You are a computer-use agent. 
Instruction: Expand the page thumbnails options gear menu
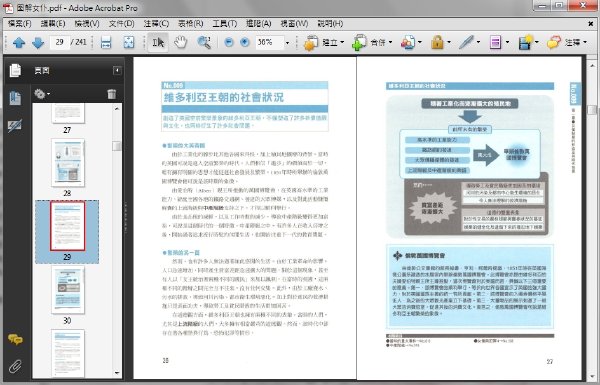[42, 94]
